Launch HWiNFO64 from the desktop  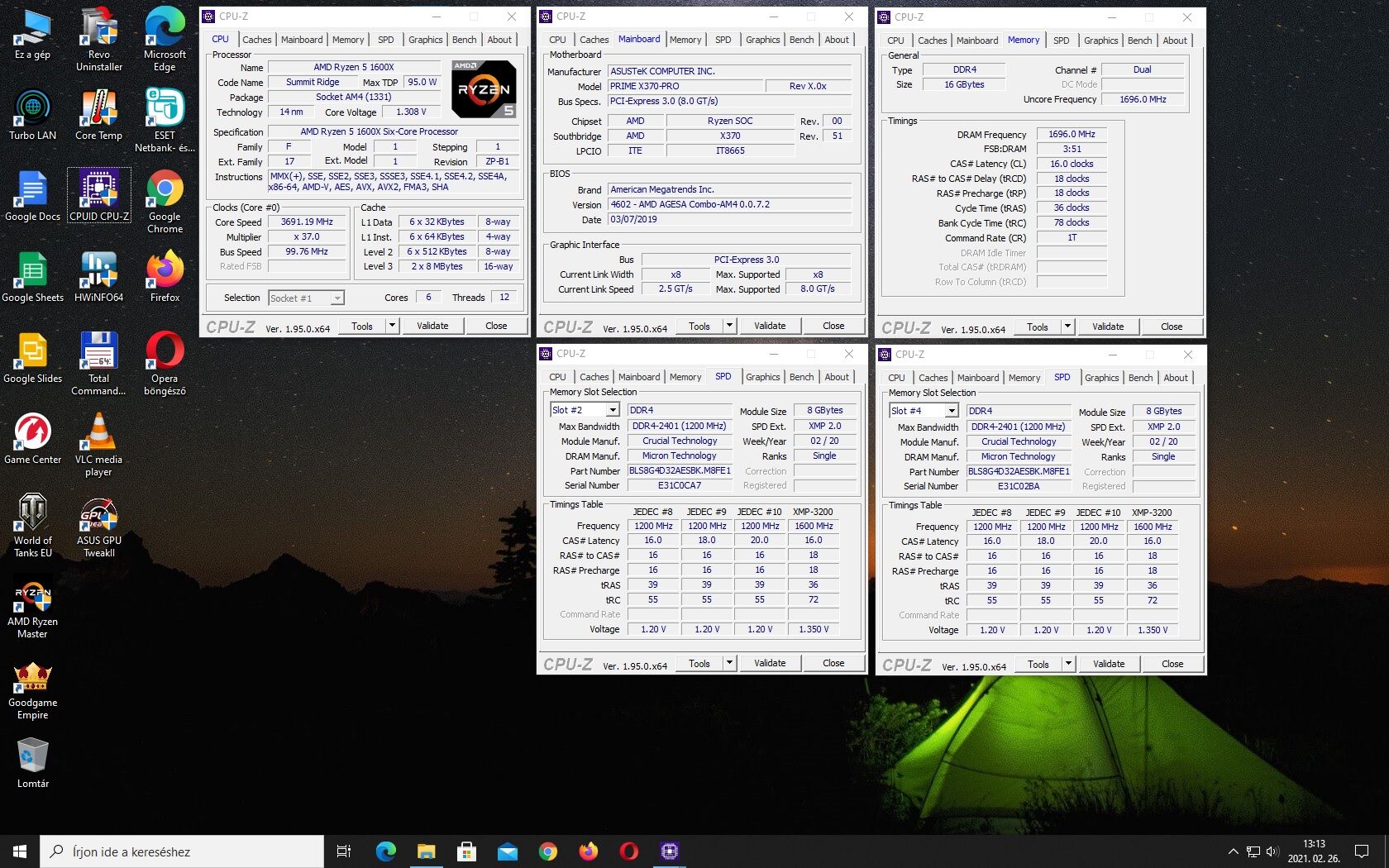[98, 277]
